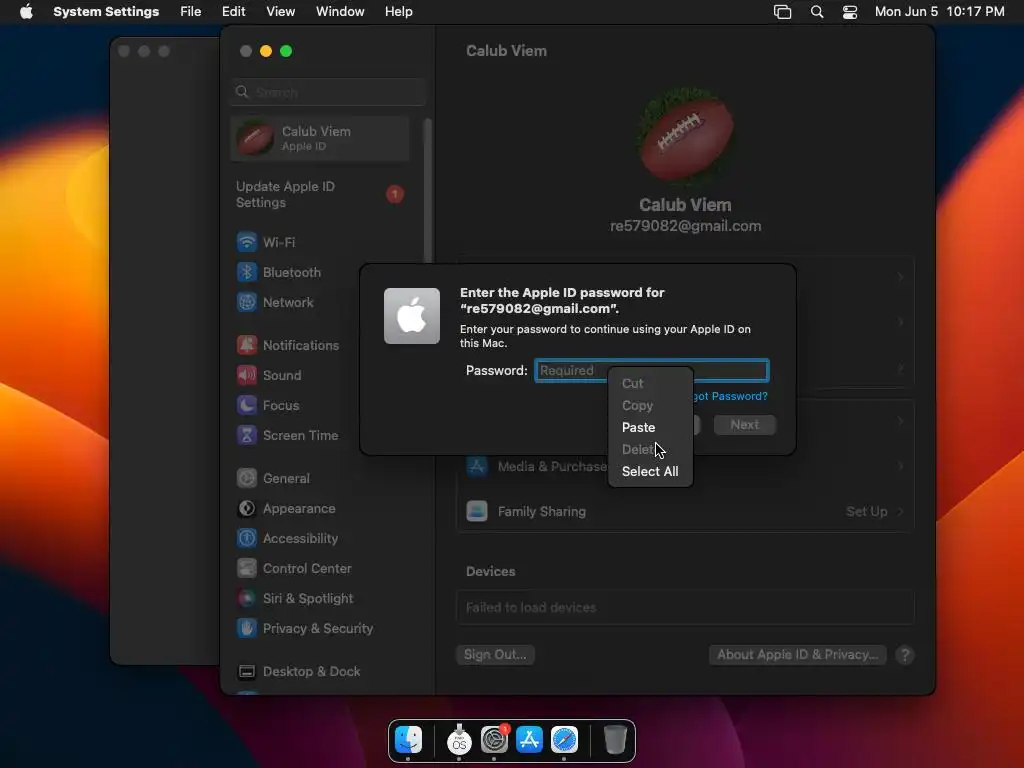Image resolution: width=1024 pixels, height=768 pixels.
Task: Open System Settings from the Dock
Action: point(494,741)
